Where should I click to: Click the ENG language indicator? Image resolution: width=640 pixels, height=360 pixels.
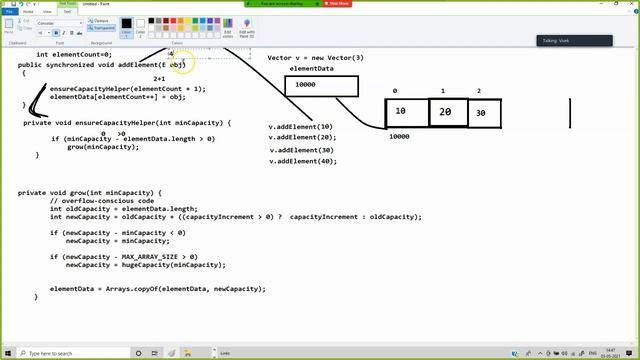pos(593,353)
